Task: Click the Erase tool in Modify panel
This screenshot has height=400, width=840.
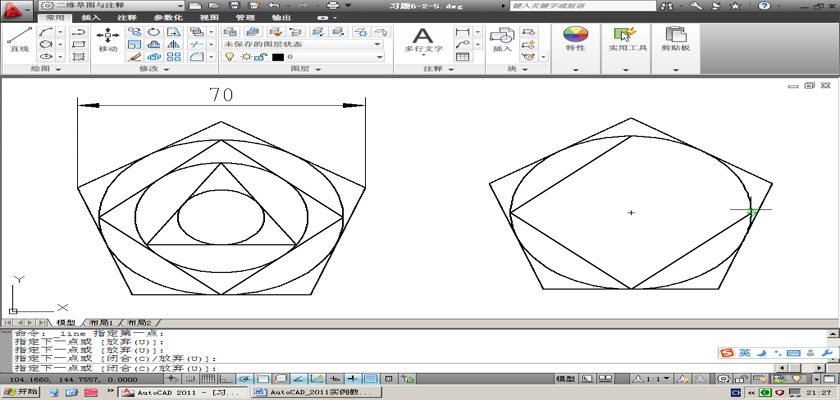Action: pos(134,56)
